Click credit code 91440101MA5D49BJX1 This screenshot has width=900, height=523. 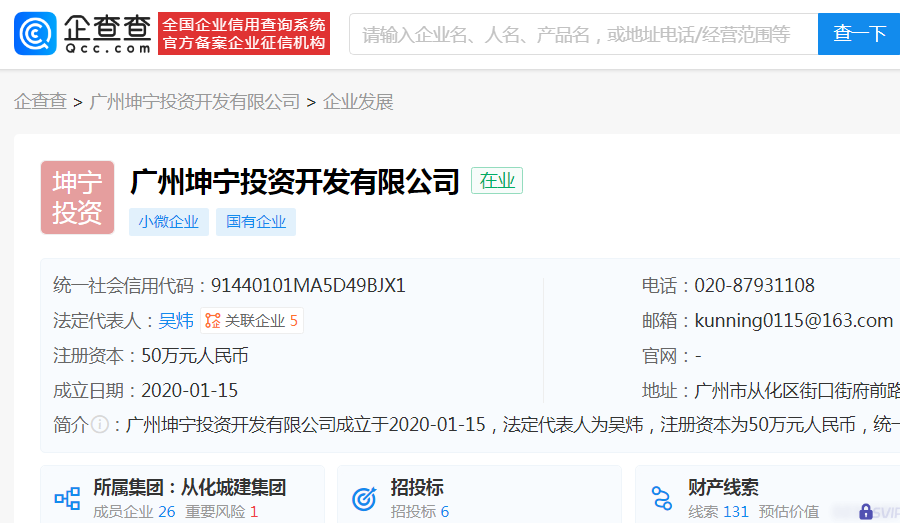pos(308,285)
